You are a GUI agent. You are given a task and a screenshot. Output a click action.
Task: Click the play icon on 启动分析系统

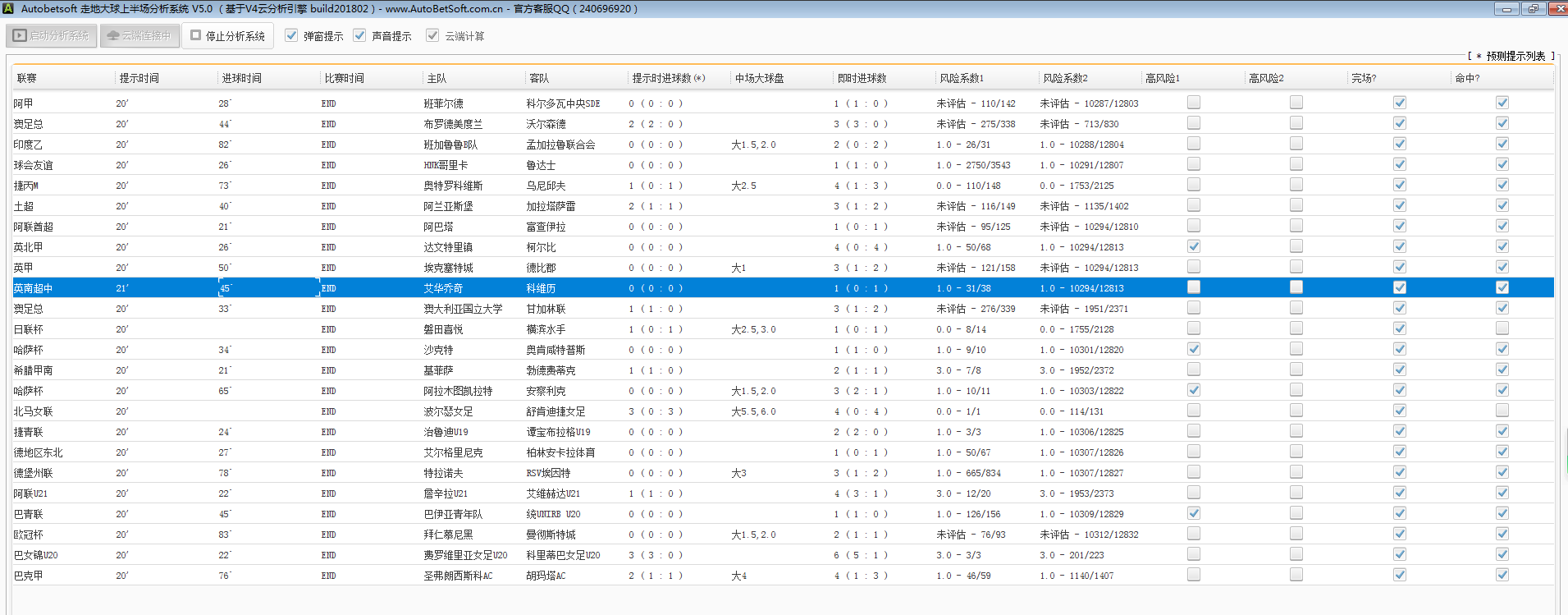coord(20,36)
